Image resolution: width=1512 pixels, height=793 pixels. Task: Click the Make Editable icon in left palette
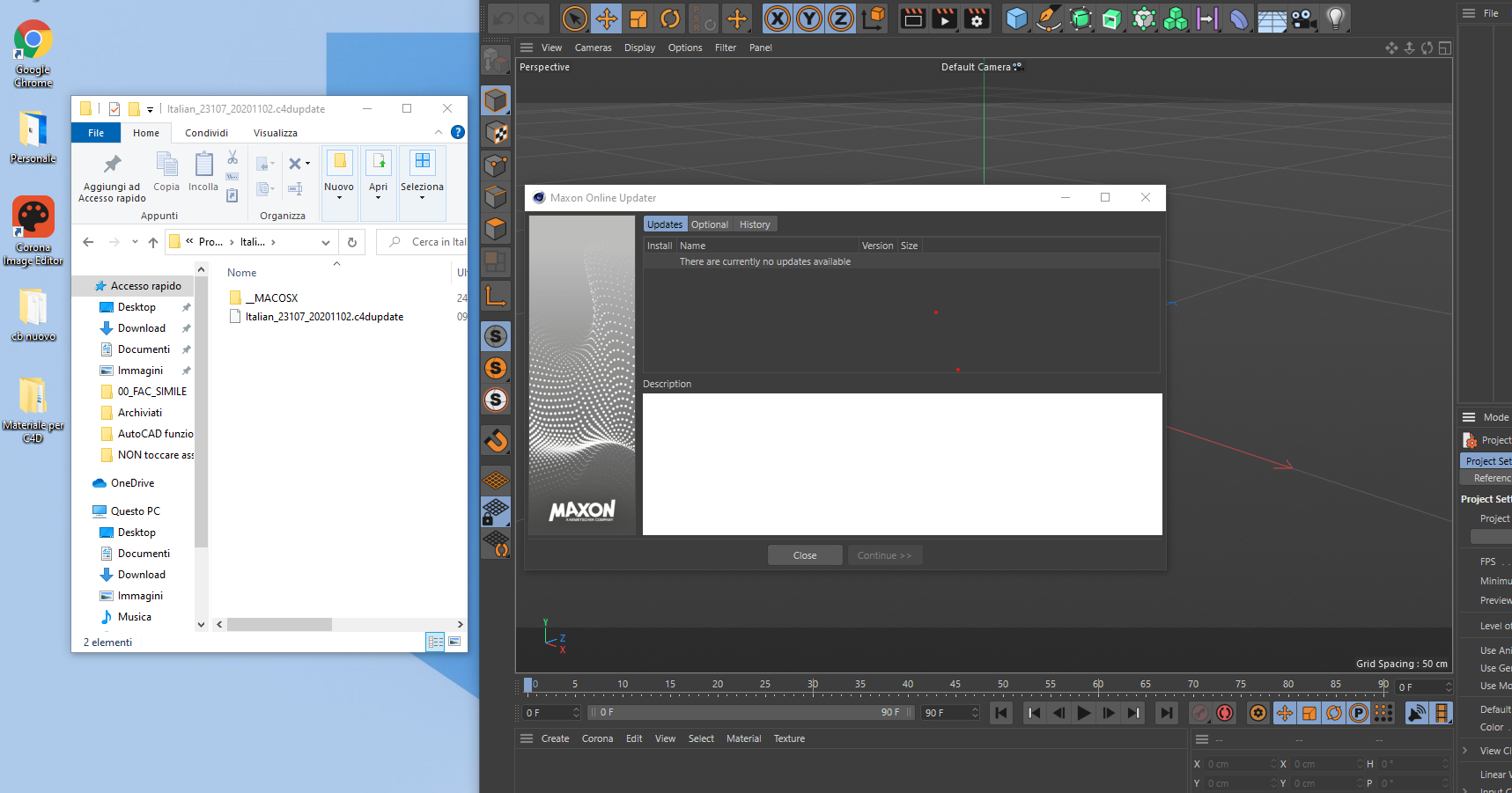click(496, 60)
